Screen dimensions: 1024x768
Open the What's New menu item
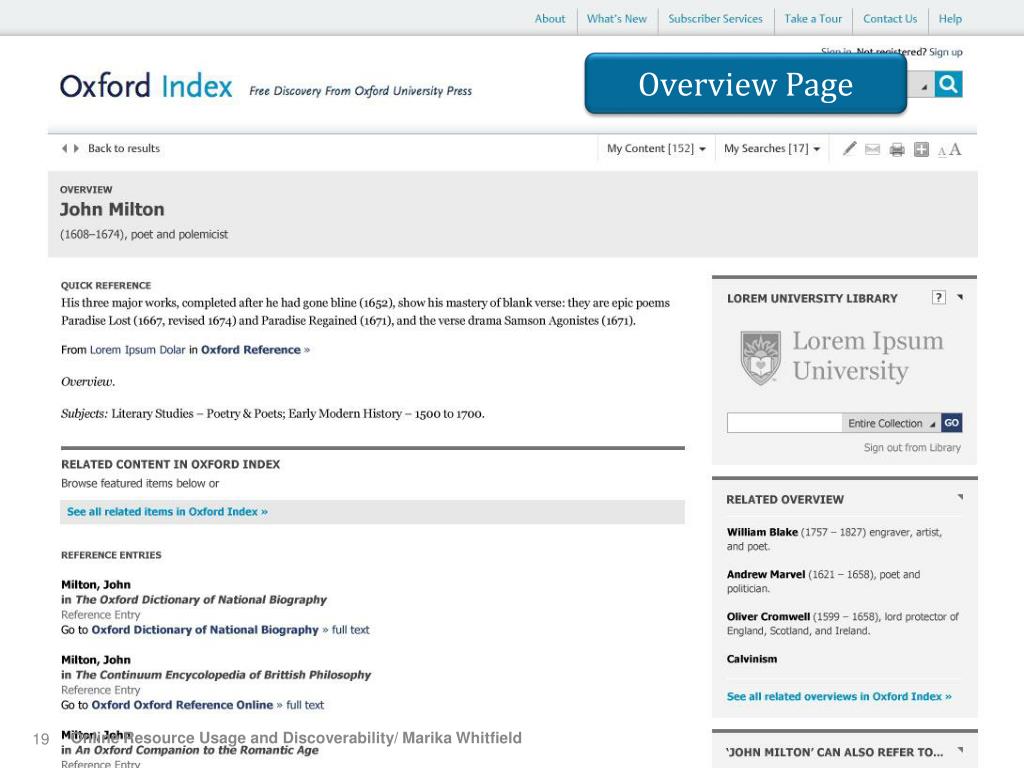pos(616,19)
